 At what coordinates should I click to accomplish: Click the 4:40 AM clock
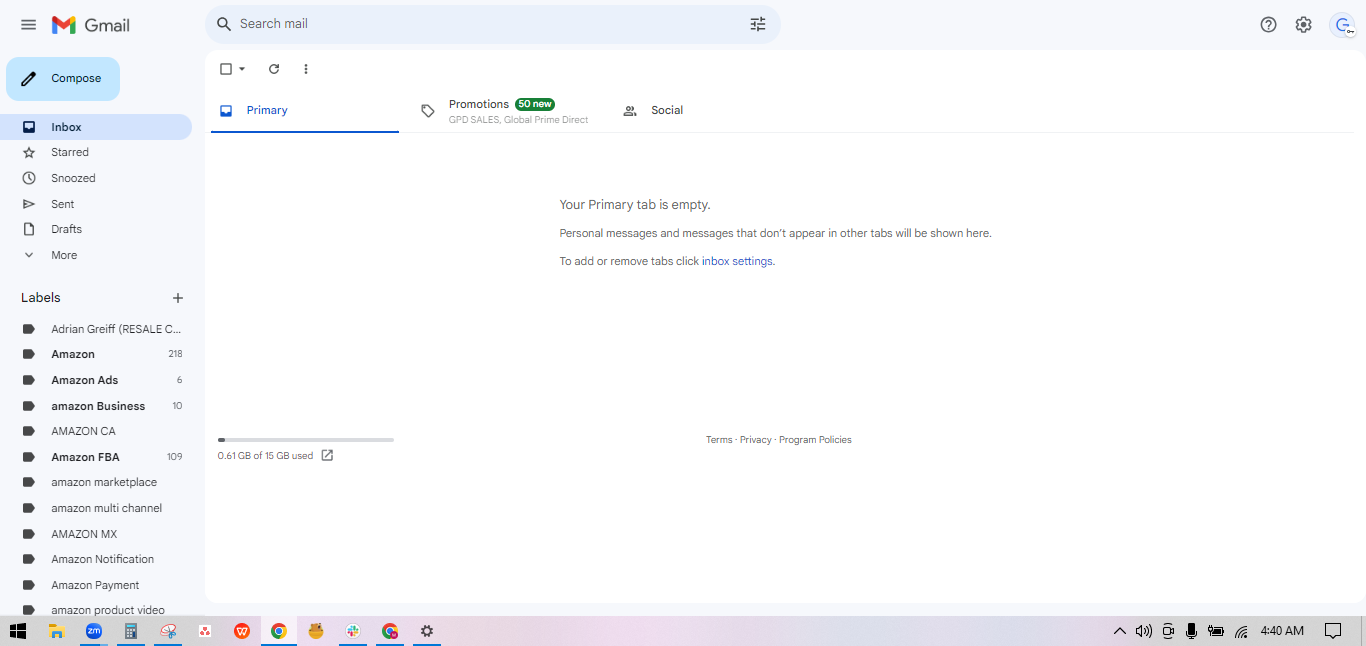pos(1282,631)
